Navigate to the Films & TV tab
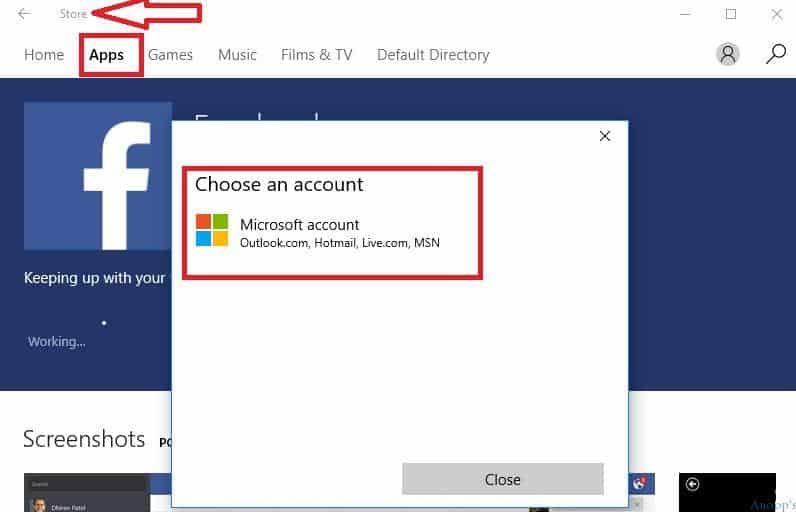Screen dimensions: 796x512 pyautogui.click(x=316, y=55)
